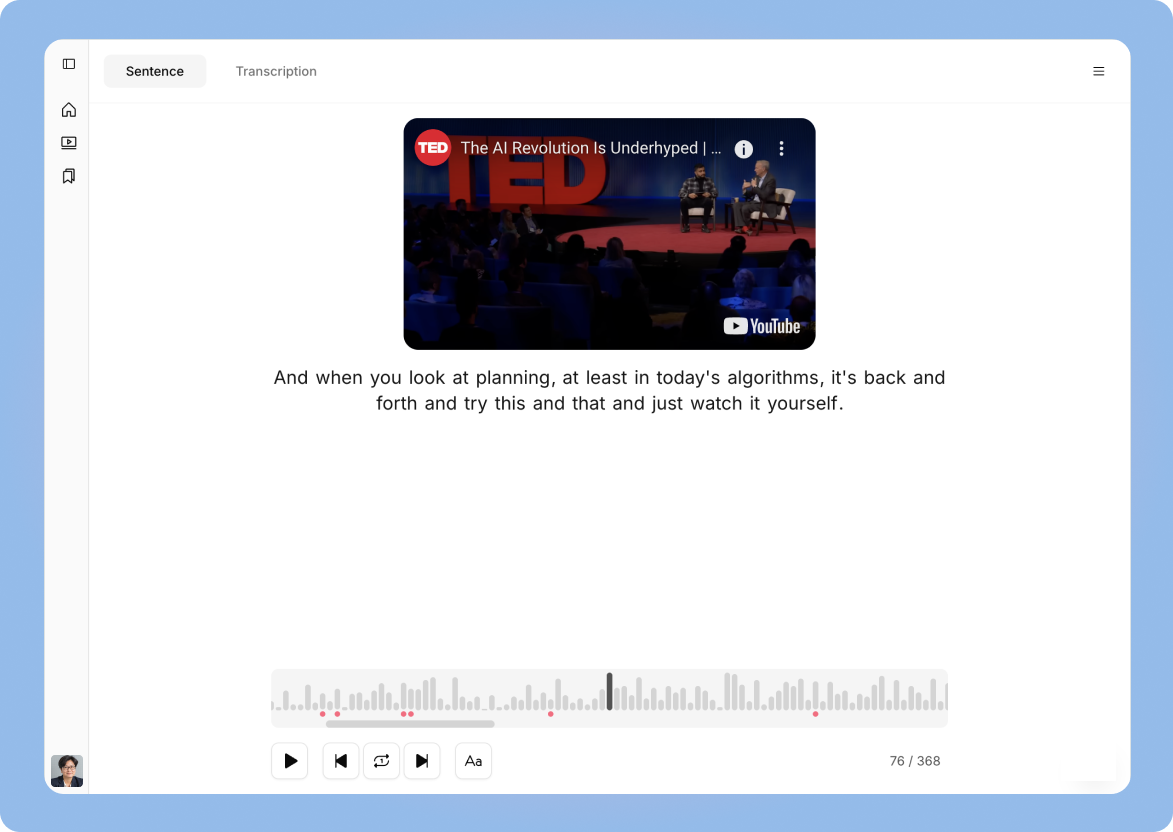Open the three-dot menu on the video
This screenshot has width=1173, height=832.
(782, 148)
